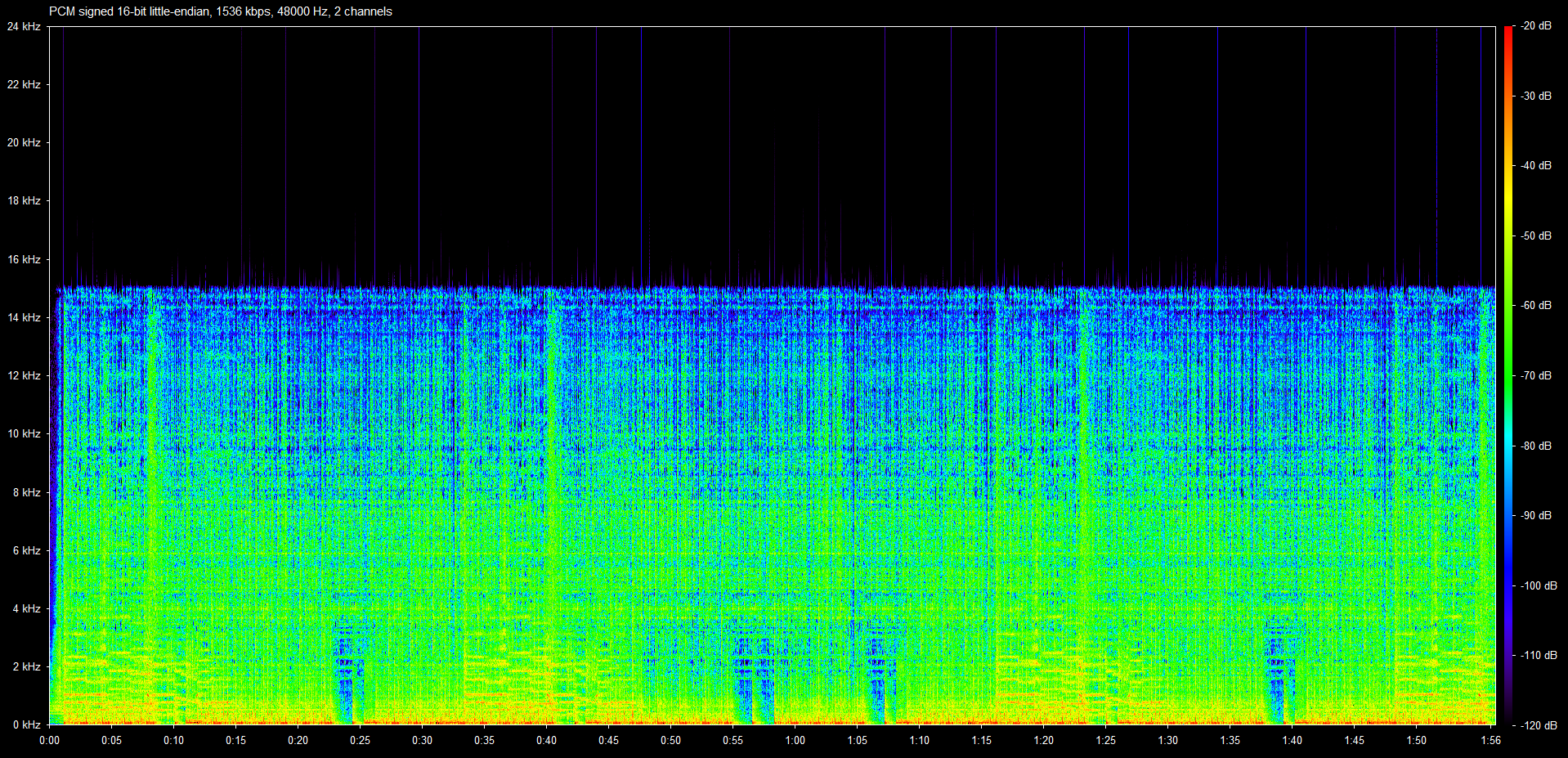Click the -70 dB scale label

(1536, 375)
